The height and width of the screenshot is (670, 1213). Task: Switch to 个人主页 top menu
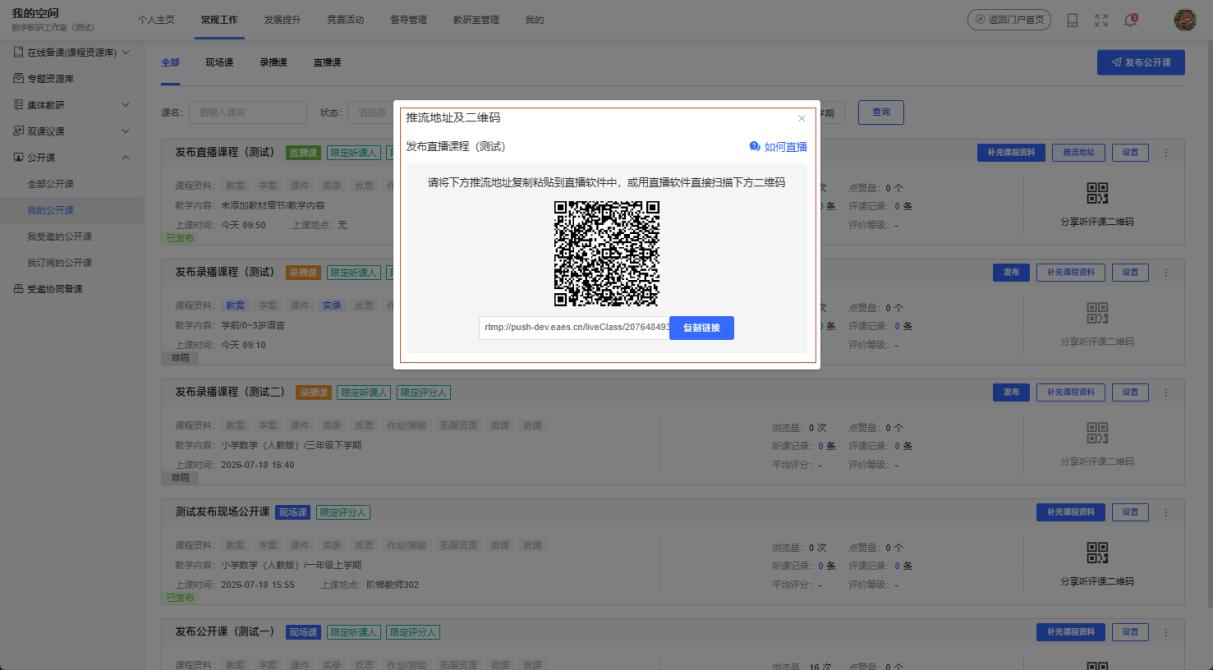155,21
